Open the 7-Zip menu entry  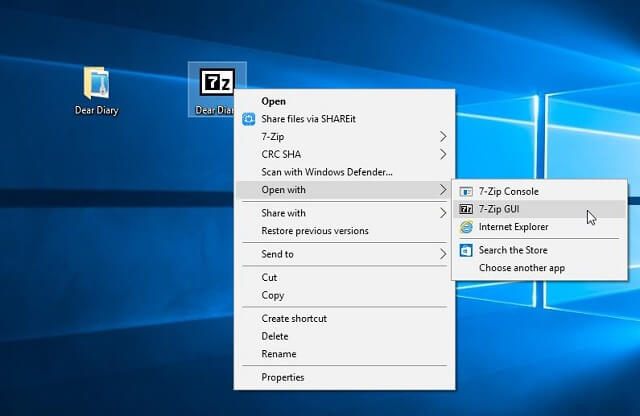pos(344,137)
